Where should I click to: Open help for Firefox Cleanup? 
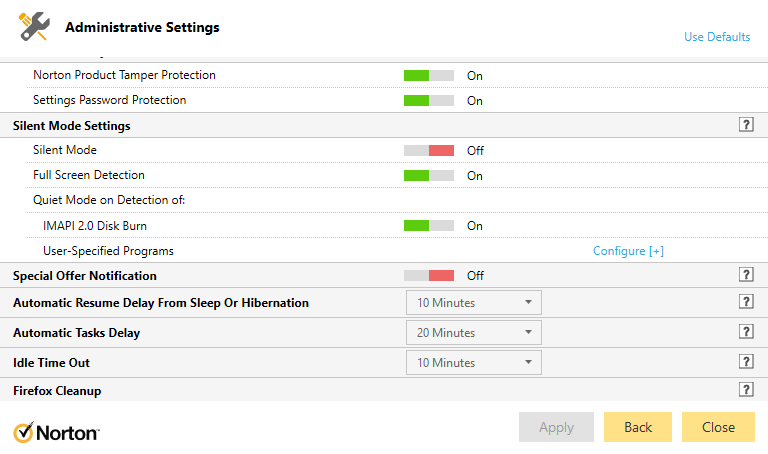click(x=745, y=390)
